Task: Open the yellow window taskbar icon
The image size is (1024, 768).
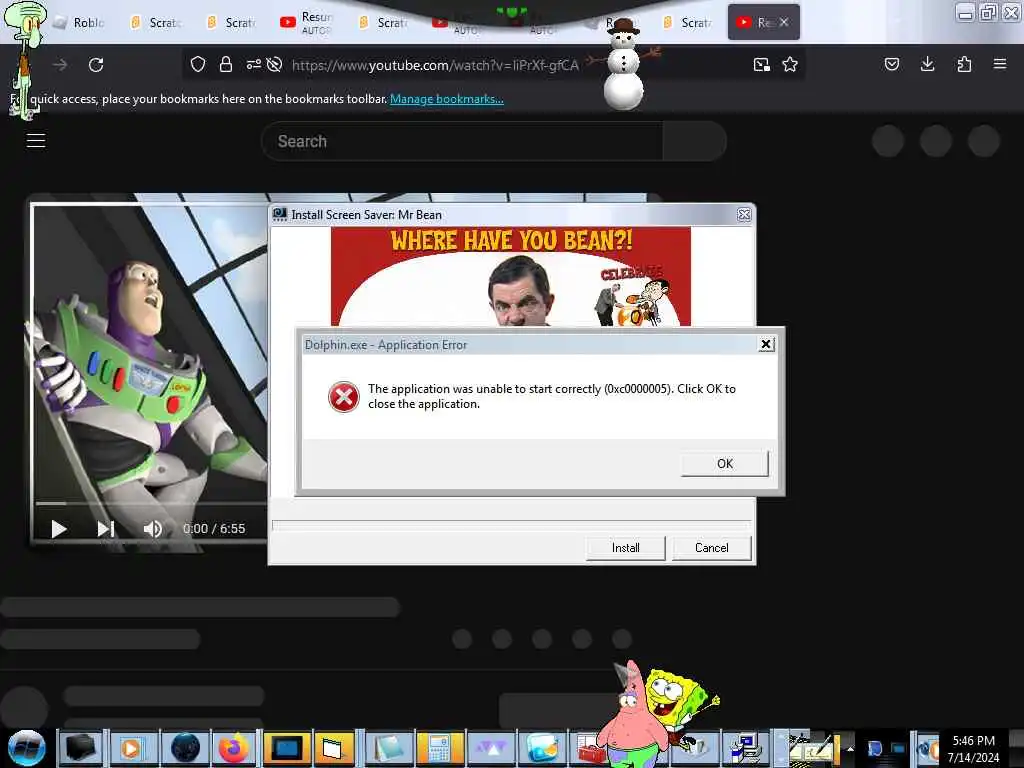Action: pos(334,748)
